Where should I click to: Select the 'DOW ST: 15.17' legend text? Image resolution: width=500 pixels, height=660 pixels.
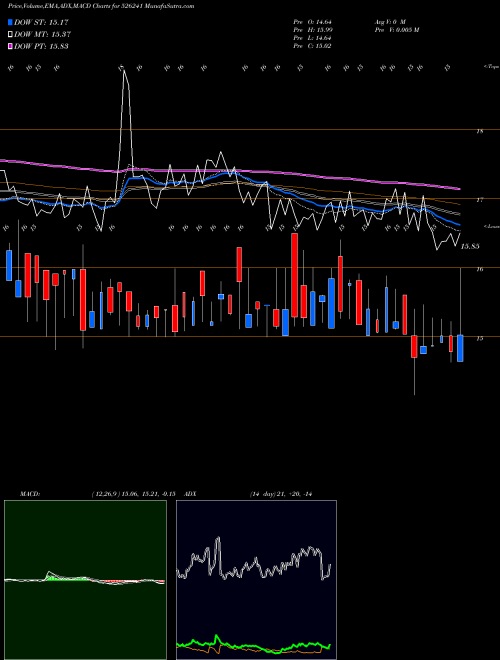click(41, 22)
